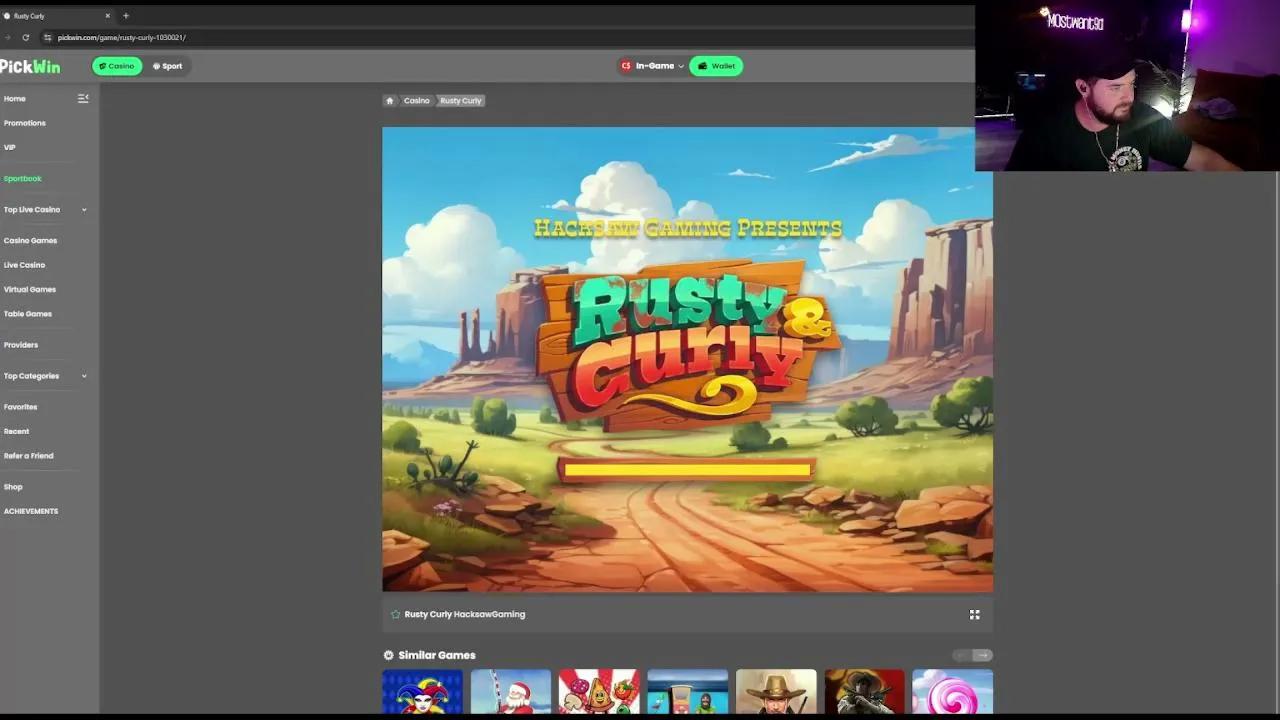Collapse the sidebar menu icon
The width and height of the screenshot is (1280, 720).
83,98
